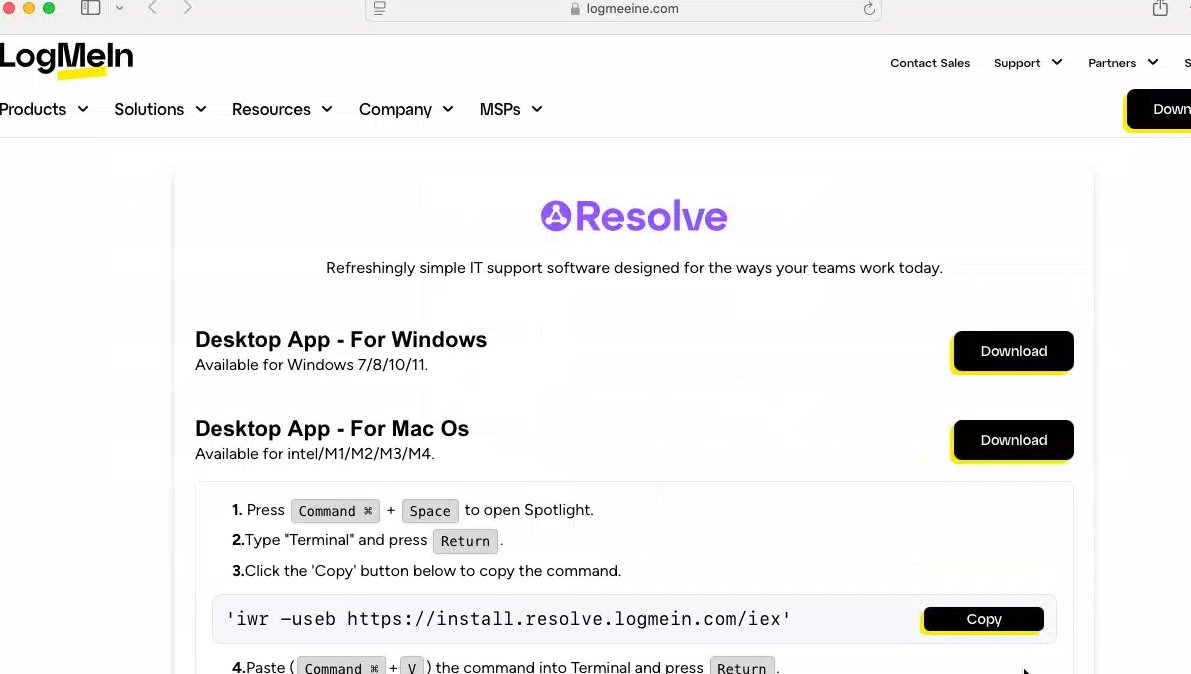Open the Products menu
The height and width of the screenshot is (674, 1191).
(33, 109)
